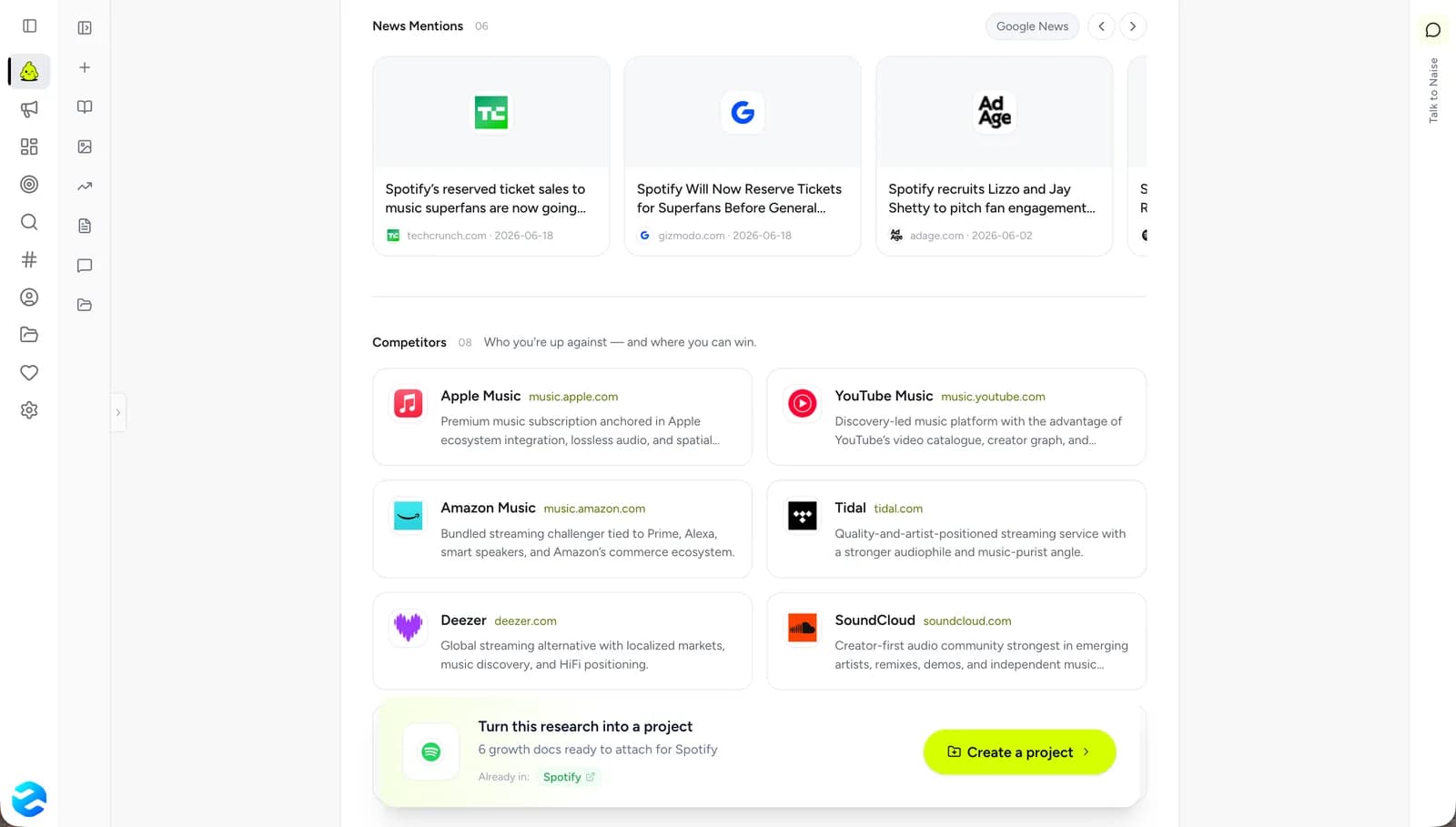Click headline "Spotify Will Now Reserve Tickets"
The height and width of the screenshot is (827, 1456).
click(x=739, y=198)
